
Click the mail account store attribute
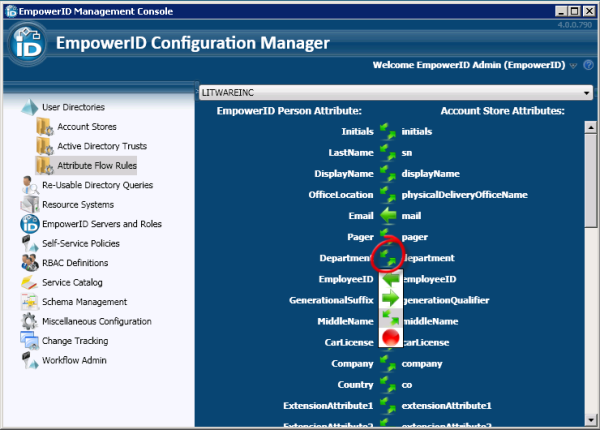(x=411, y=216)
